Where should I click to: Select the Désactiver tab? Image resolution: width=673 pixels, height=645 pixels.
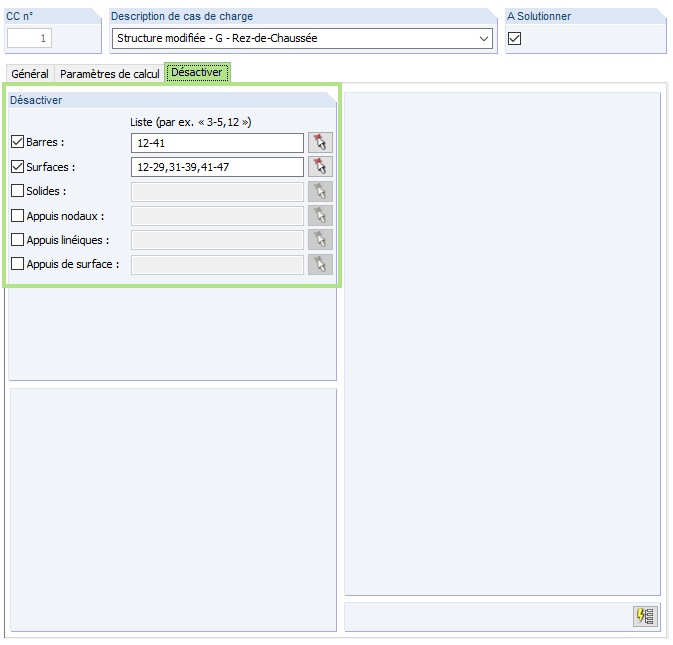[197, 72]
